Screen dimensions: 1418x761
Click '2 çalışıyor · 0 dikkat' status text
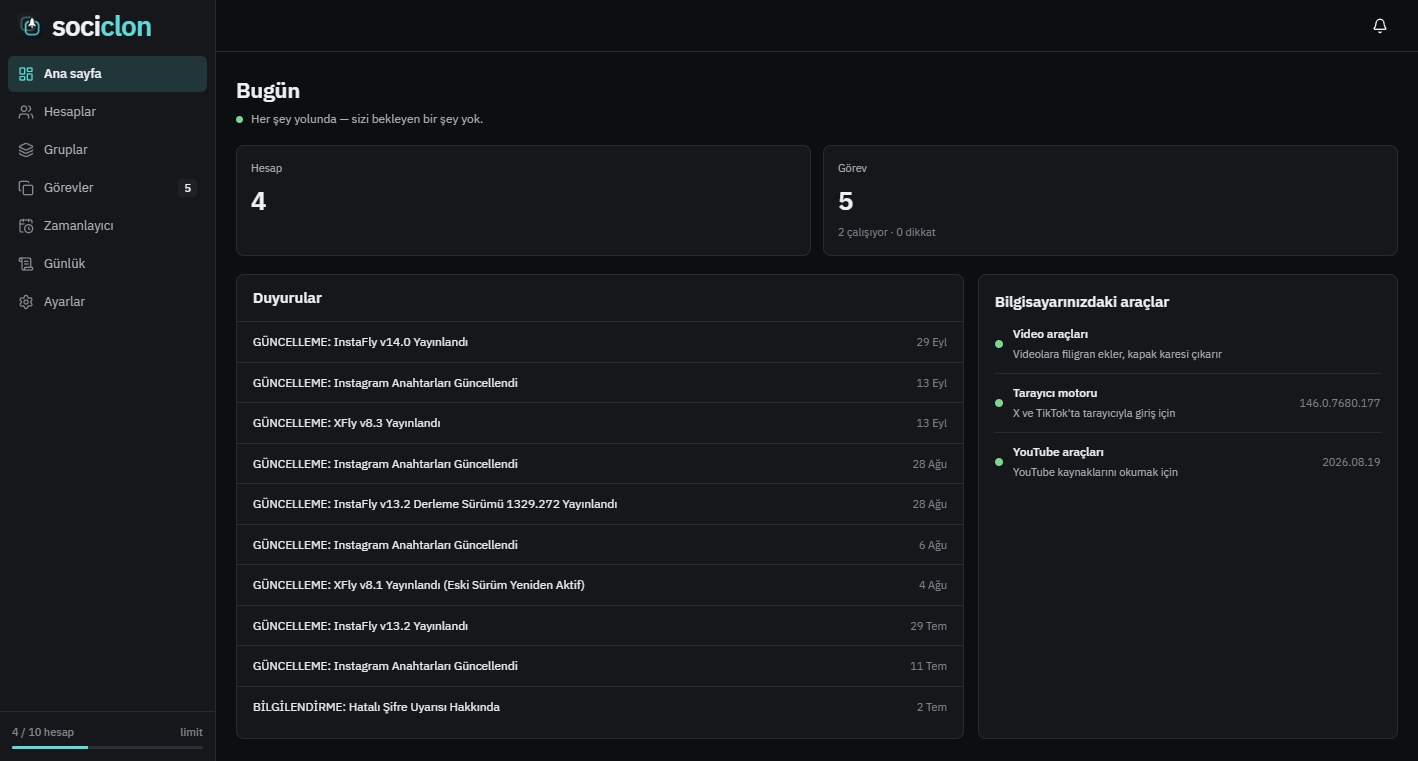tap(887, 232)
